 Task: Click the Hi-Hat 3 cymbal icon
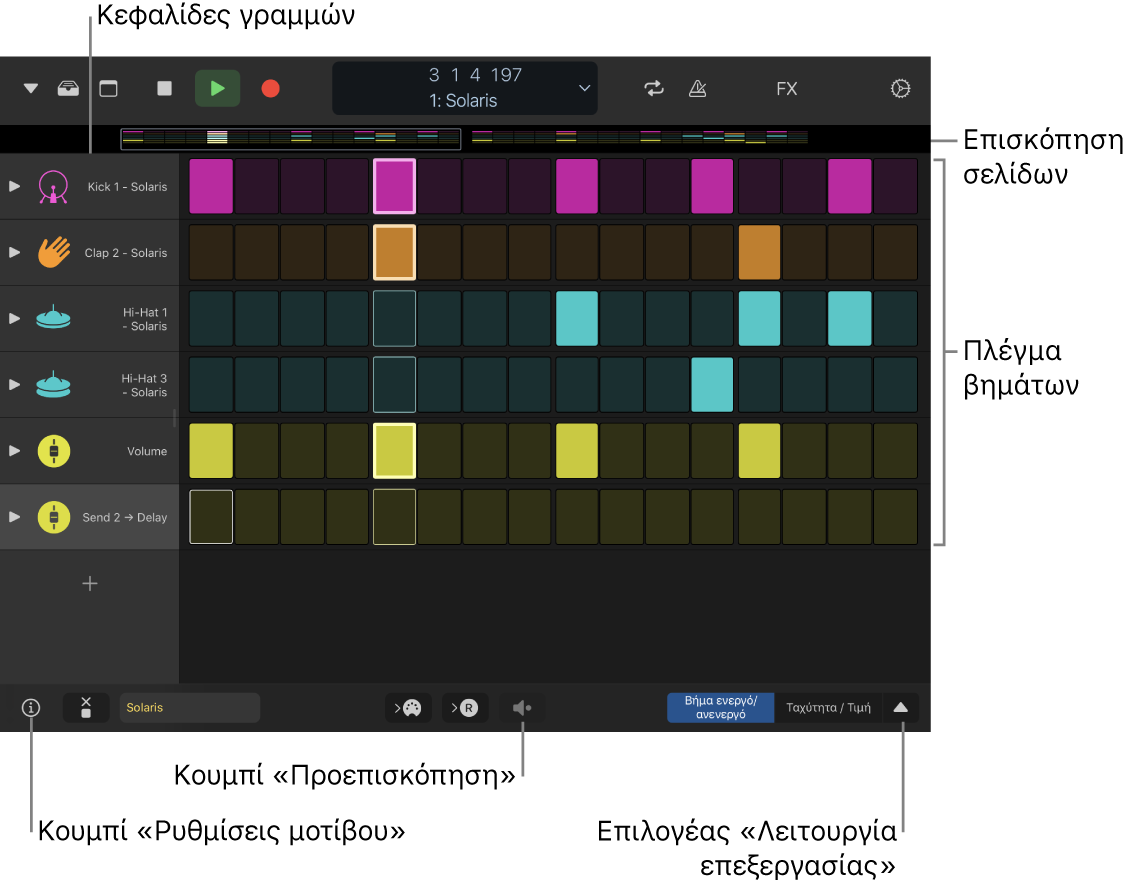[x=53, y=384]
